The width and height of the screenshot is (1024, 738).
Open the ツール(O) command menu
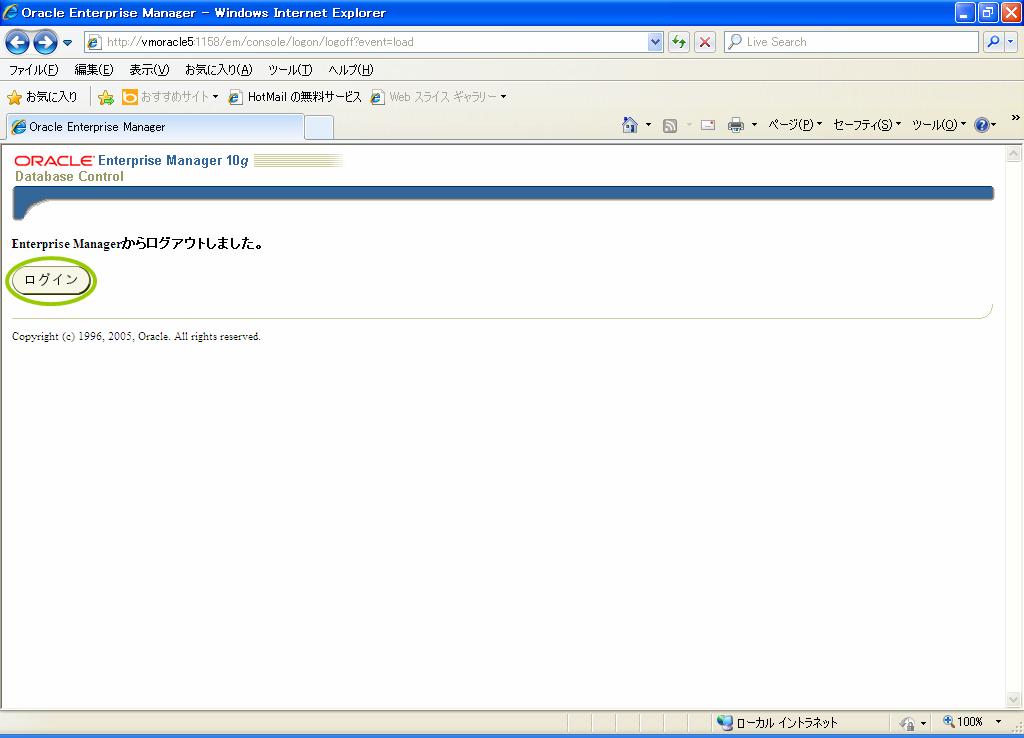[x=938, y=125]
